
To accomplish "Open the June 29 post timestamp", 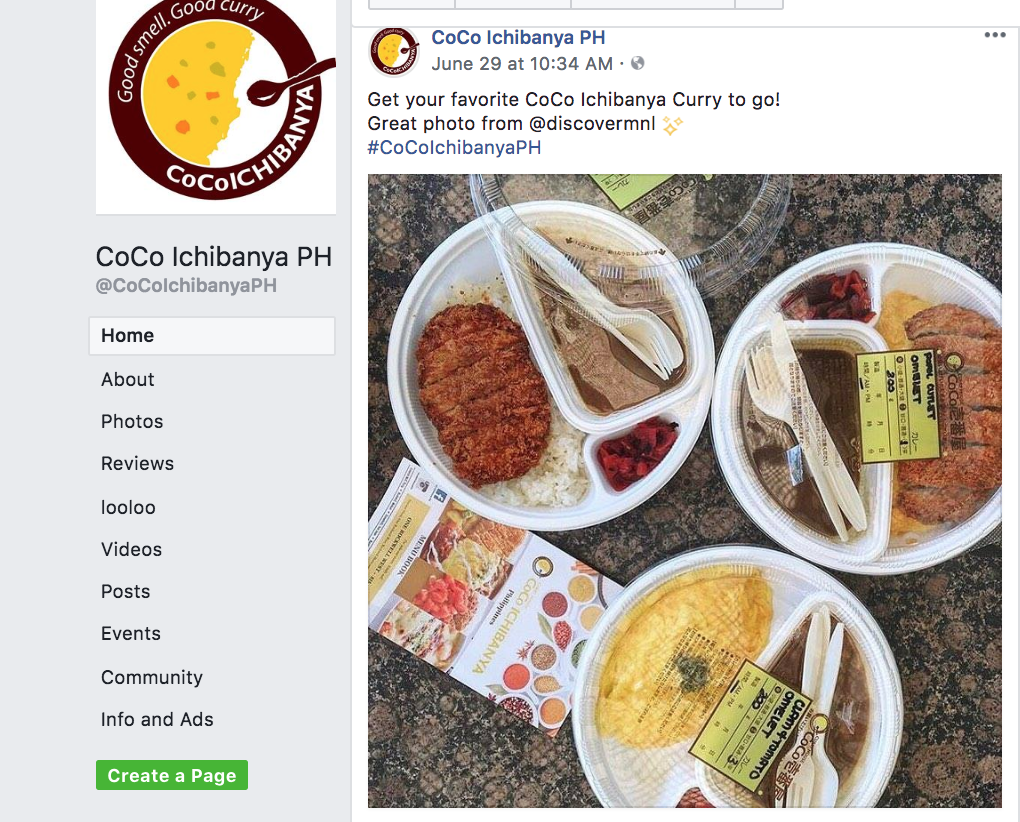I will [x=522, y=64].
